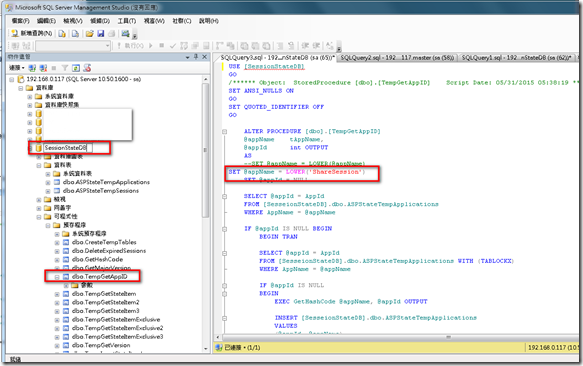Screen dimensions: 583x366
Task: Open the 連接 dropdown in Object Explorer
Action: (17, 68)
